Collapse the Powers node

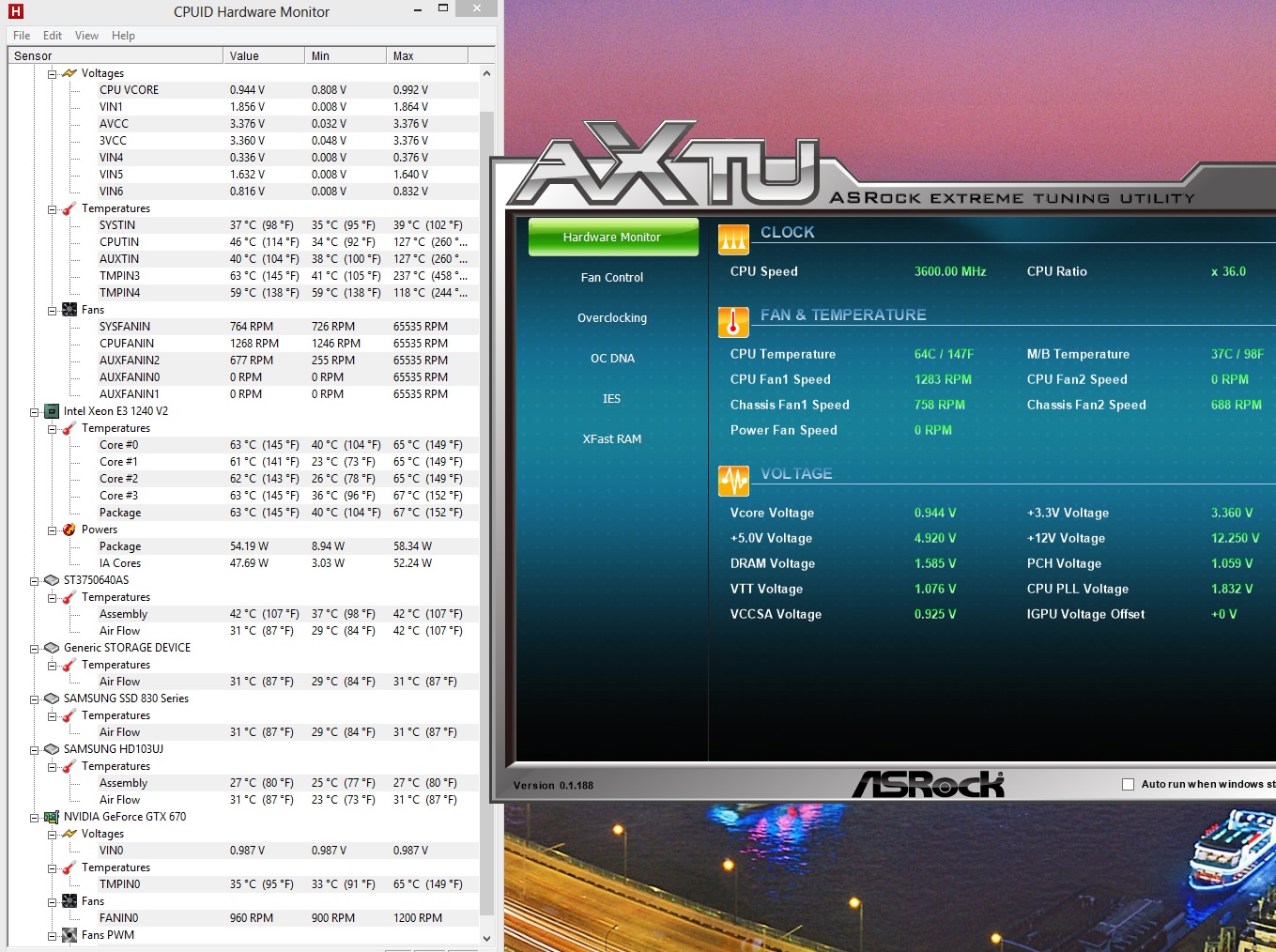[x=53, y=530]
